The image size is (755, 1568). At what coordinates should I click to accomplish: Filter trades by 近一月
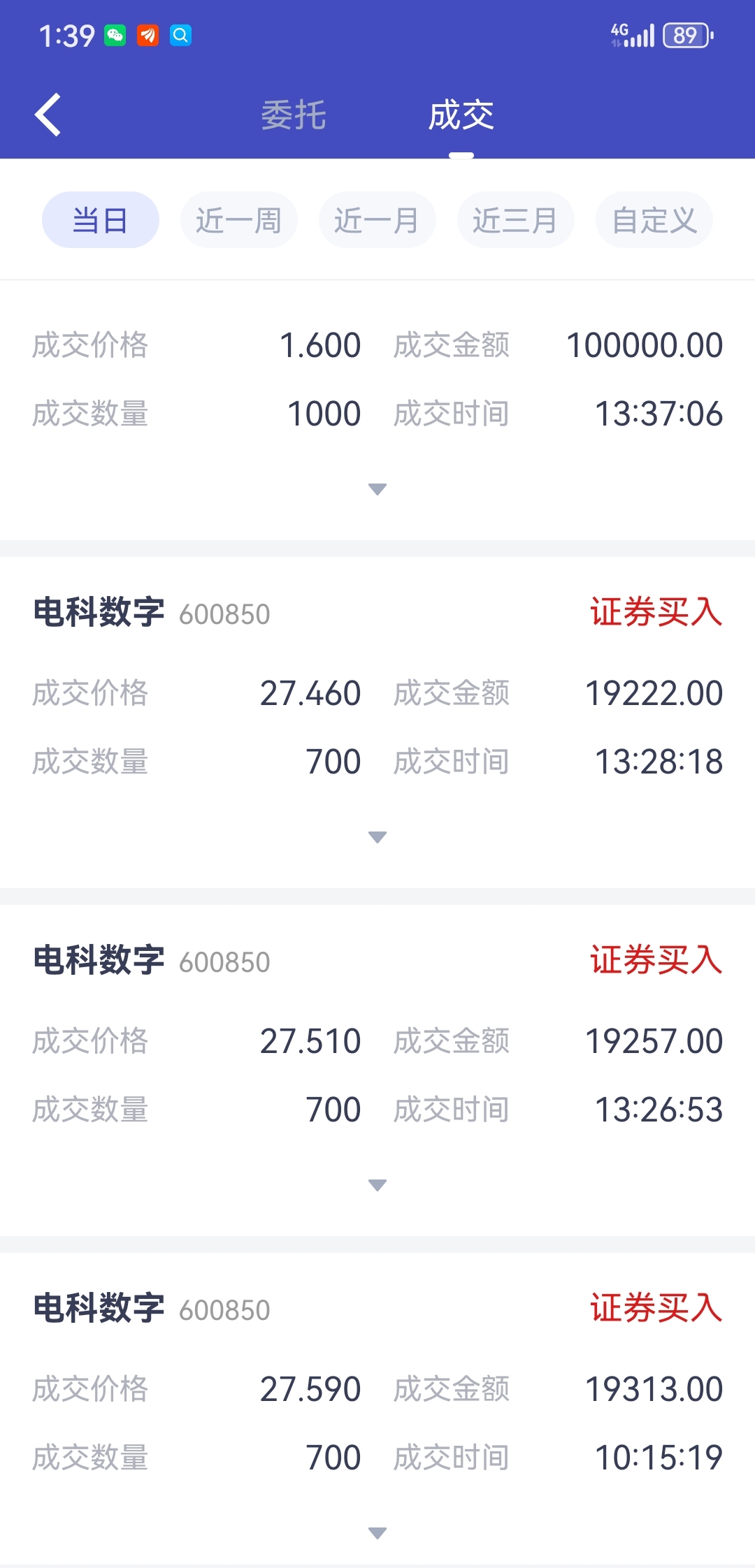[377, 220]
